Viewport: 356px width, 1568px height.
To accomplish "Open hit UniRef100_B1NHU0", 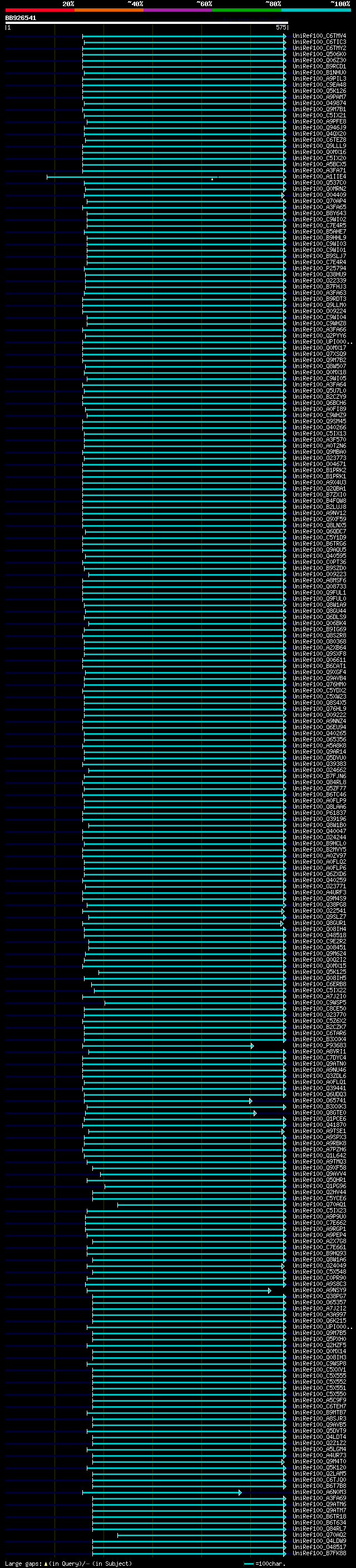I will point(319,72).
